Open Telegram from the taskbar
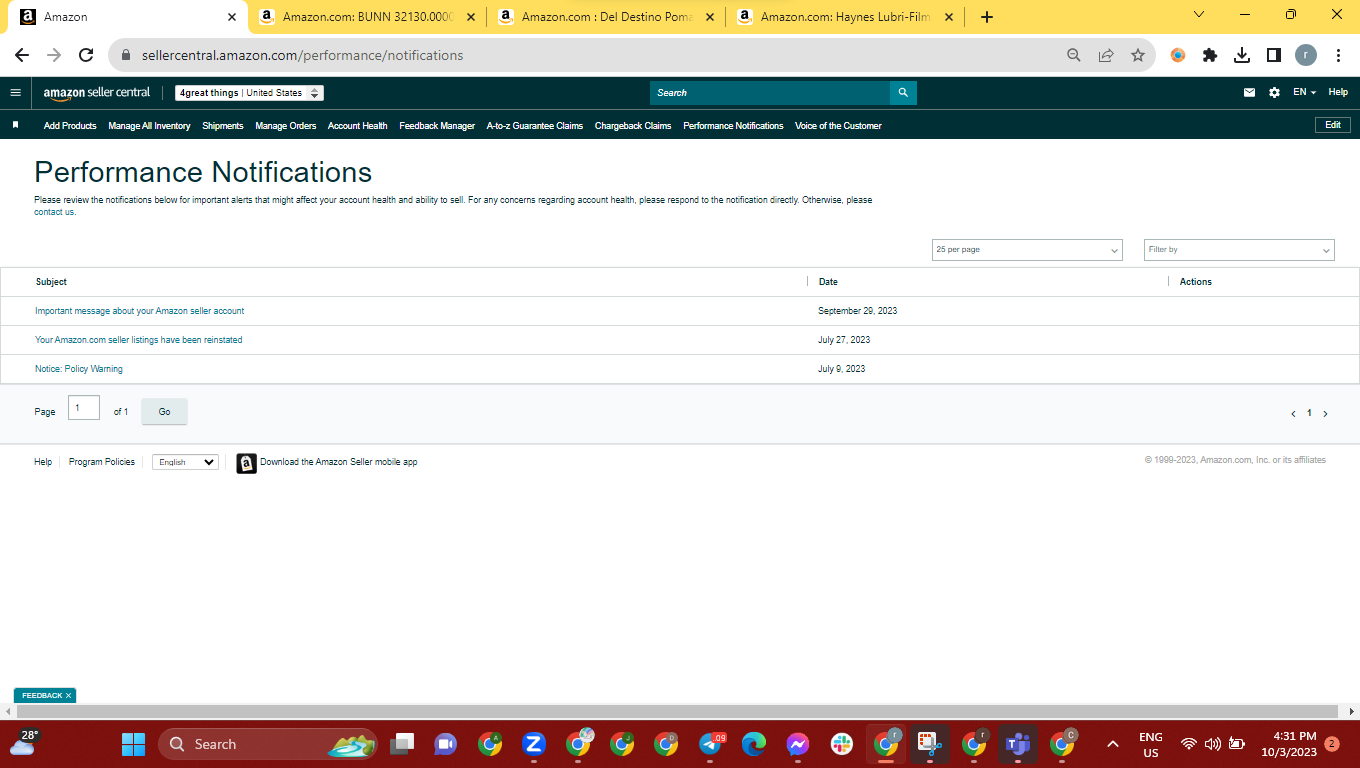 click(x=711, y=744)
